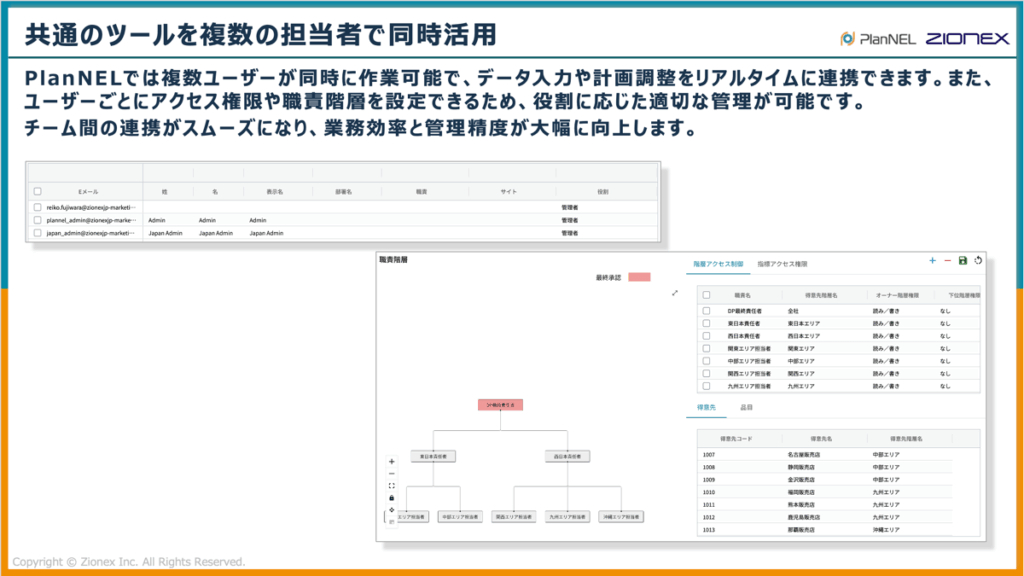
Task: Sort by the 得意先コード column header
Action: pos(736,439)
